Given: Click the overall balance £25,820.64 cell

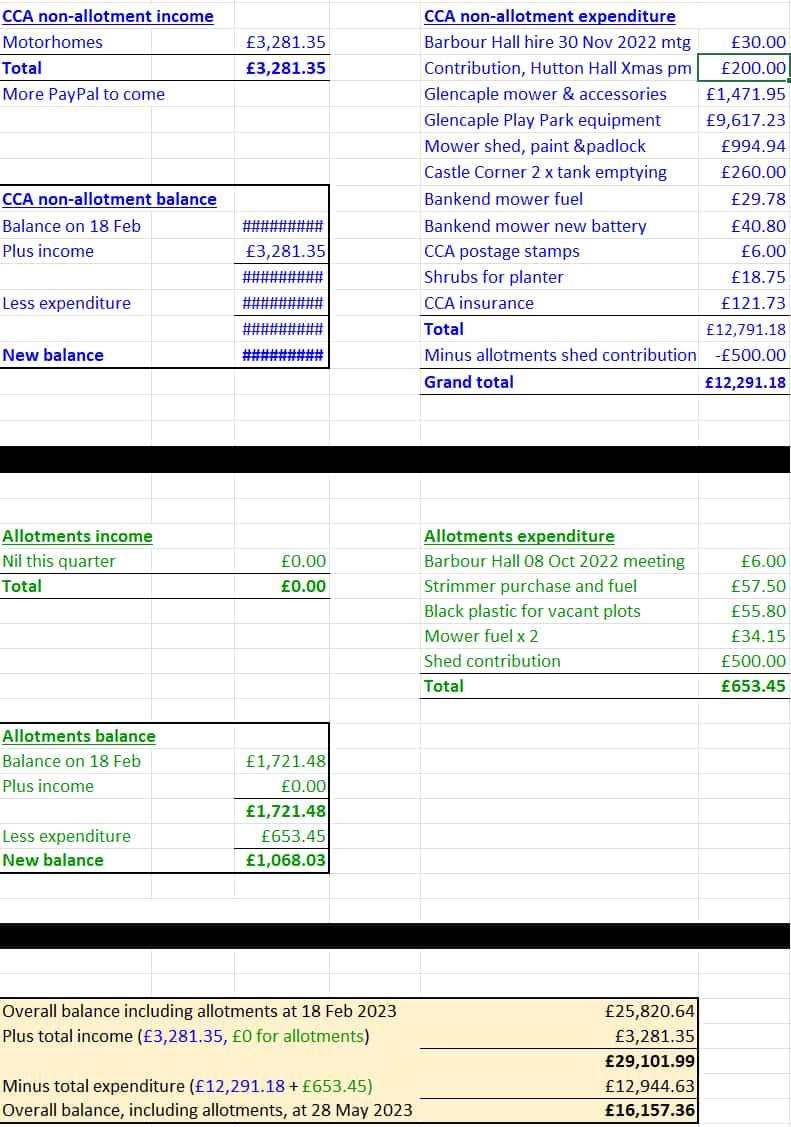Looking at the screenshot, I should coord(649,1011).
